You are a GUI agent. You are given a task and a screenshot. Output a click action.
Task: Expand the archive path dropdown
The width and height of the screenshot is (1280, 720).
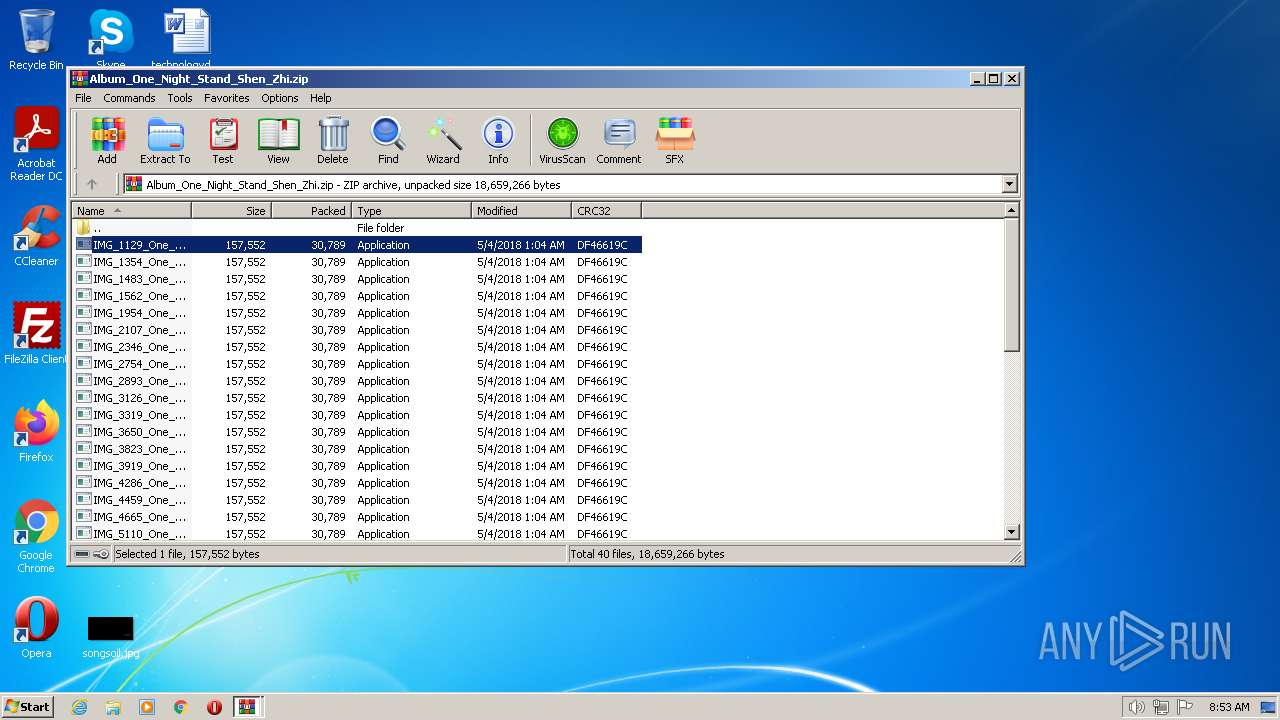1009,184
